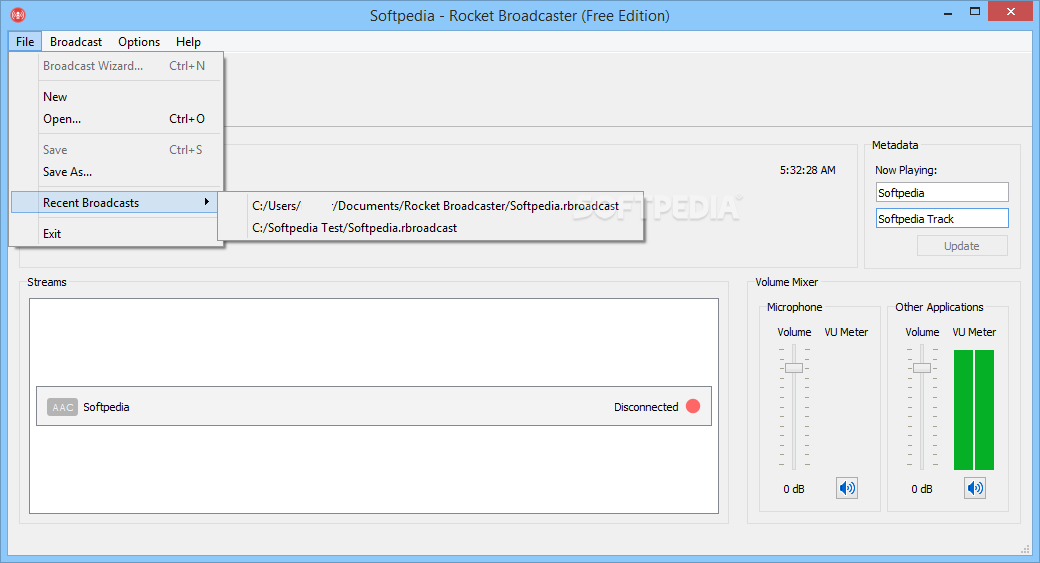
Task: Minimize the Rocket Broadcaster window
Action: 948,11
